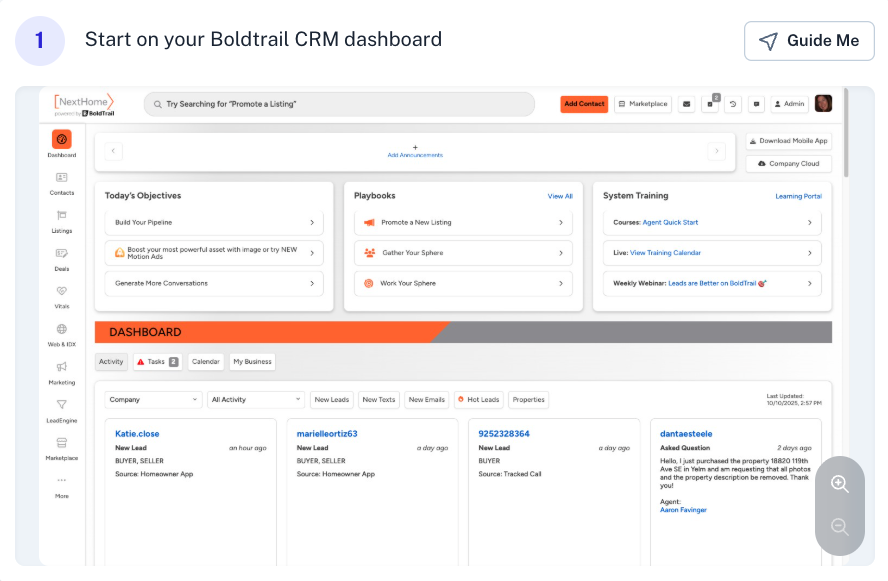The height and width of the screenshot is (581, 888).
Task: Toggle the New Leads filter
Action: [x=331, y=400]
